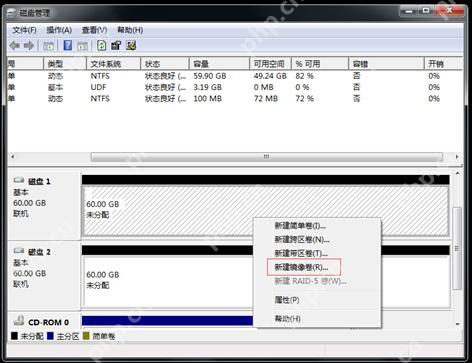Image resolution: width=472 pixels, height=363 pixels.
Task: Click the olive 简单卷 legend swatch
Action: [86, 336]
